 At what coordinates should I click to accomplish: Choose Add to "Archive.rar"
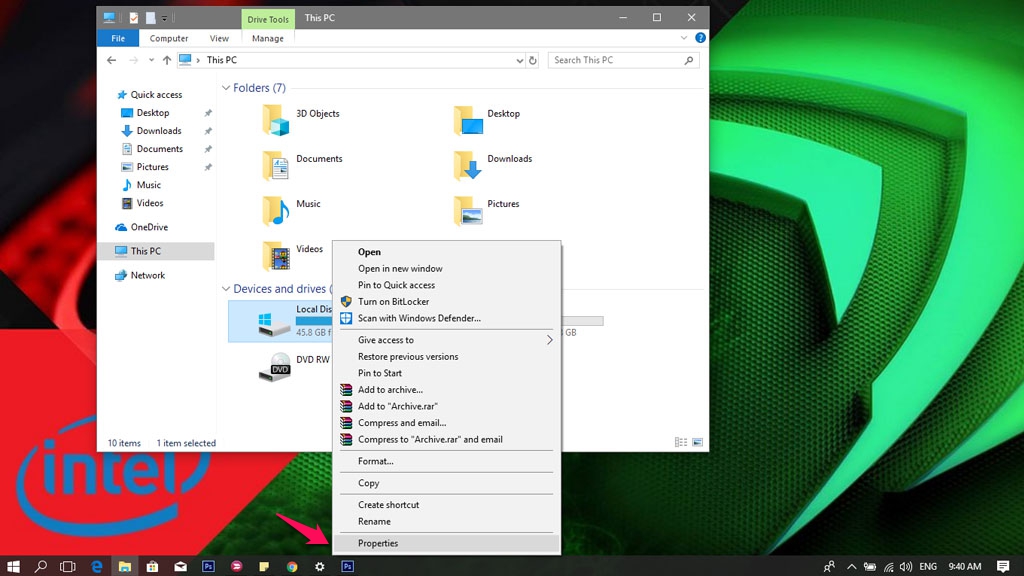pyautogui.click(x=447, y=406)
